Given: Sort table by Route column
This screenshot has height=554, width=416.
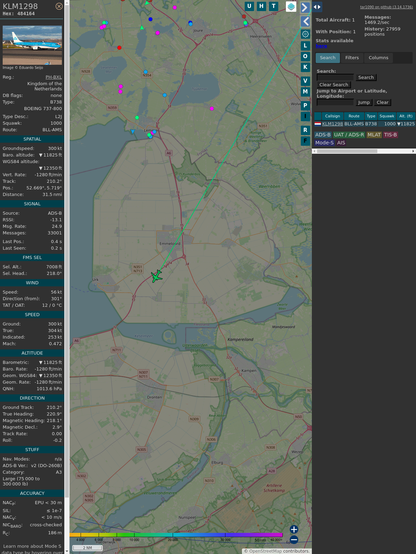Looking at the screenshot, I should pyautogui.click(x=354, y=116).
